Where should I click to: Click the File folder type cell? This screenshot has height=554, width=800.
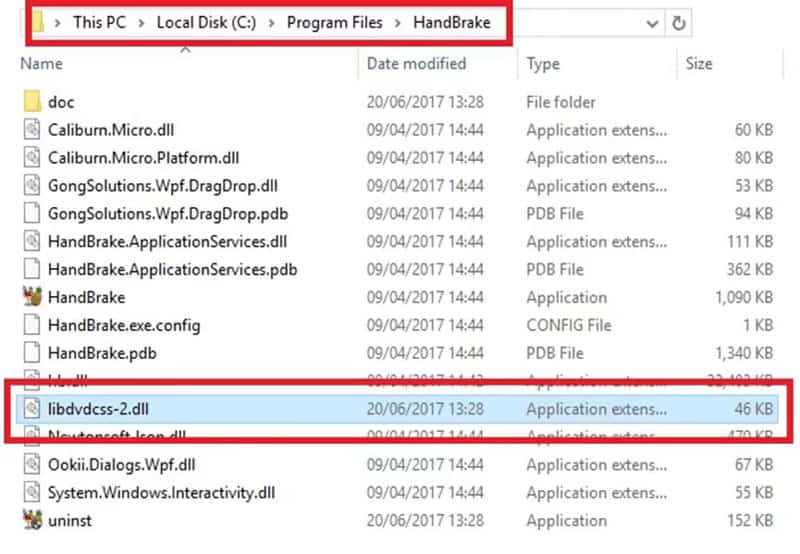pos(561,102)
